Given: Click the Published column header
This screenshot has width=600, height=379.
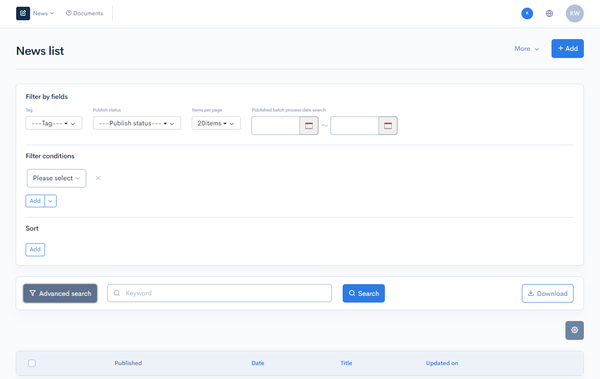Looking at the screenshot, I should coord(128,363).
